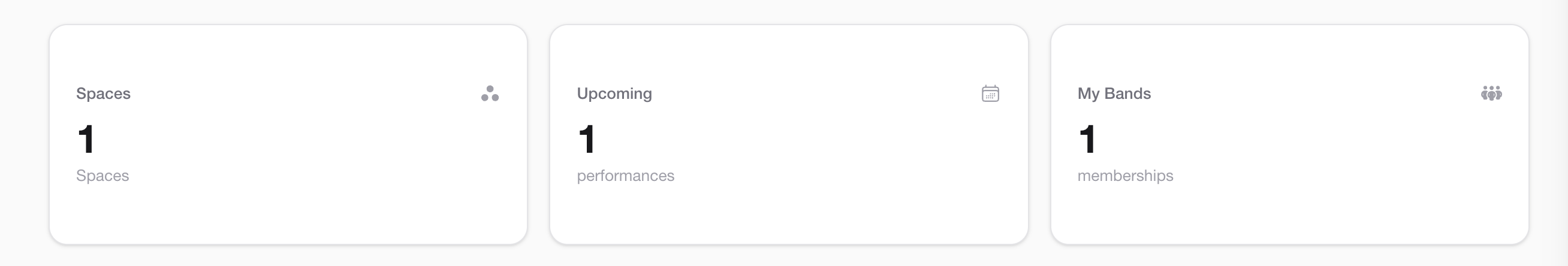Click the group people icon on My Bands
Viewport: 1568px width, 266px height.
1491,93
